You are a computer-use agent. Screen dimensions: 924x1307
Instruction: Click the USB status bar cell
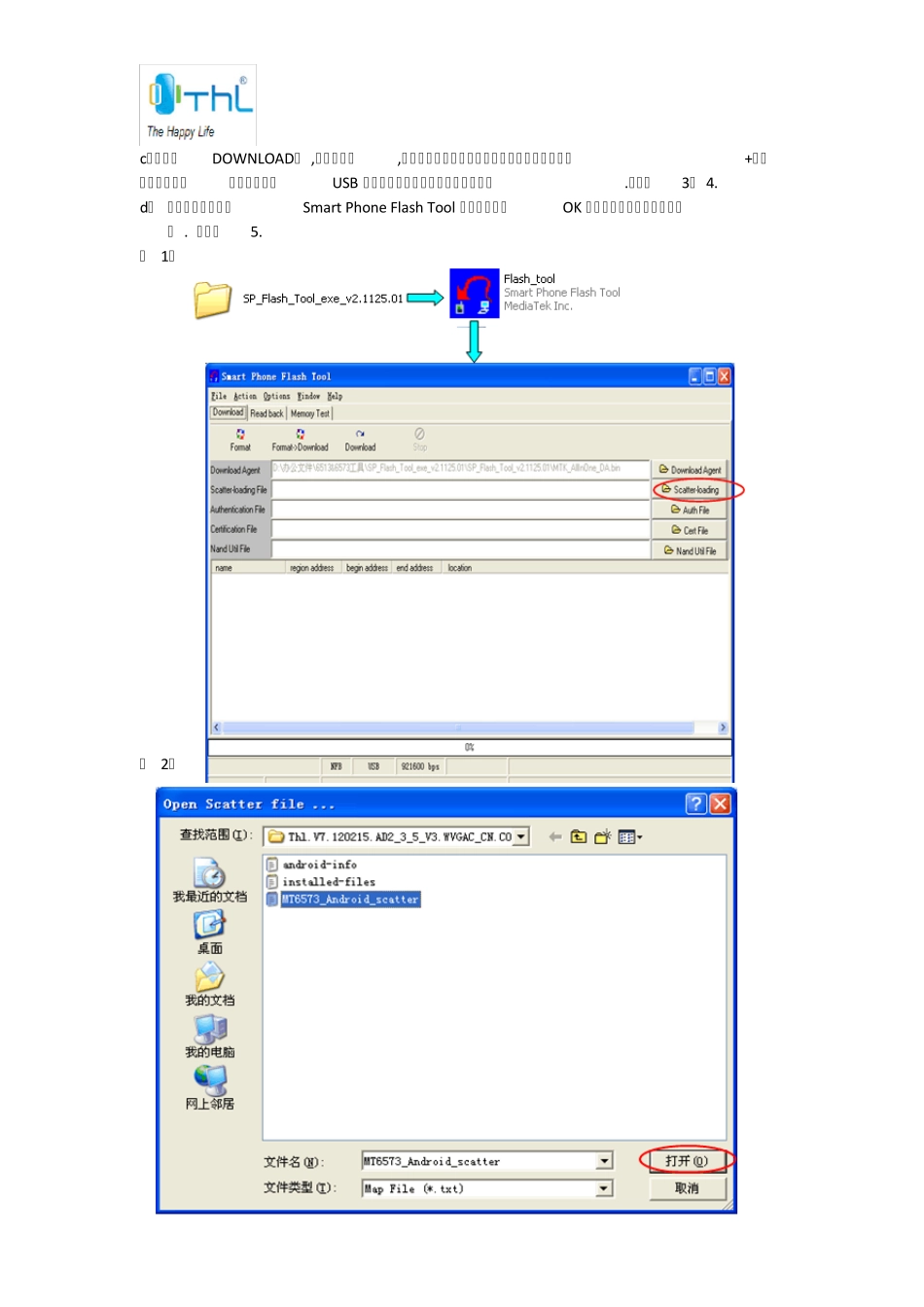[x=373, y=766]
